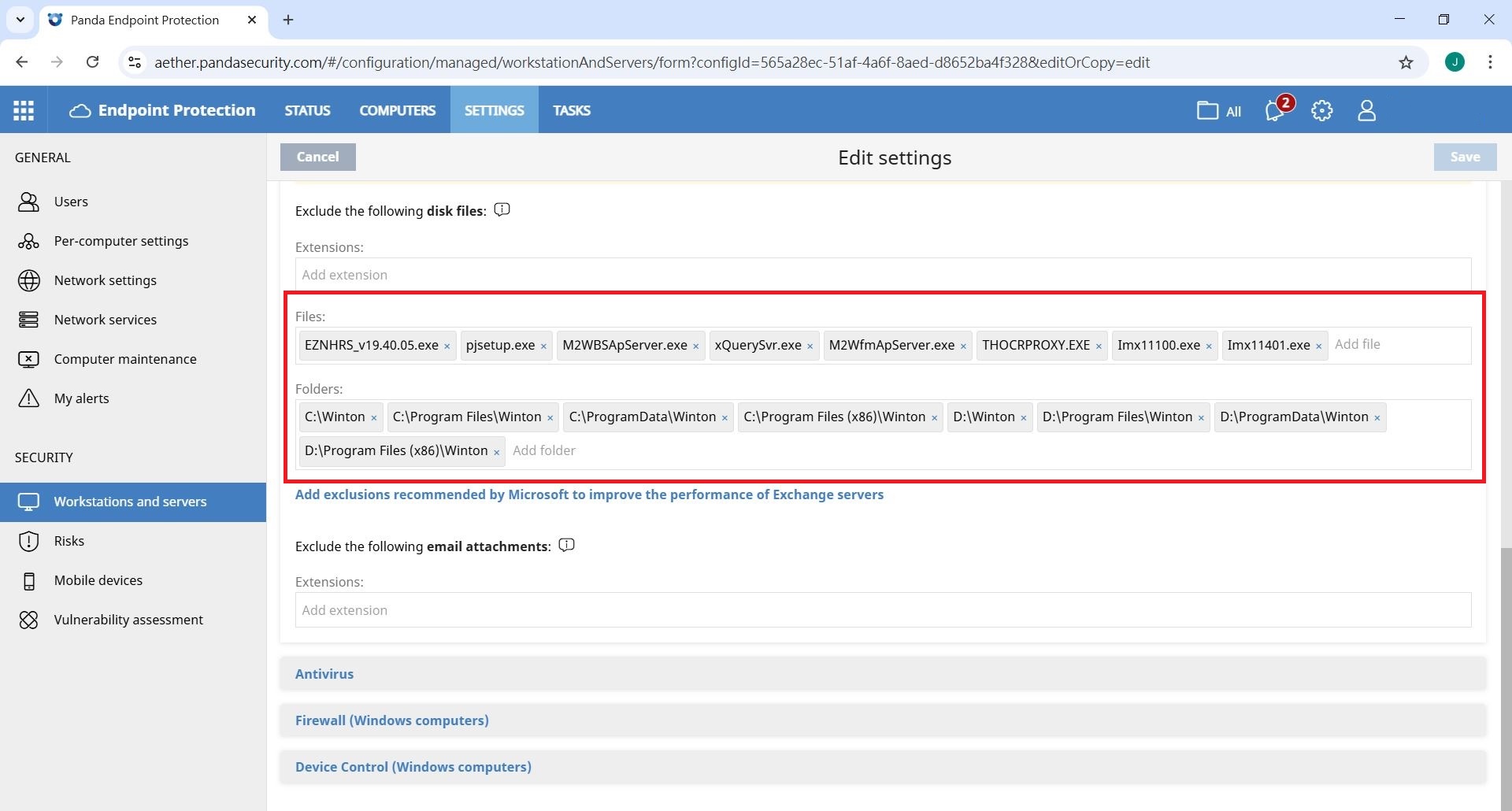Screen dimensions: 1512x811
Task: Go to the TASKS tab
Action: click(x=571, y=110)
